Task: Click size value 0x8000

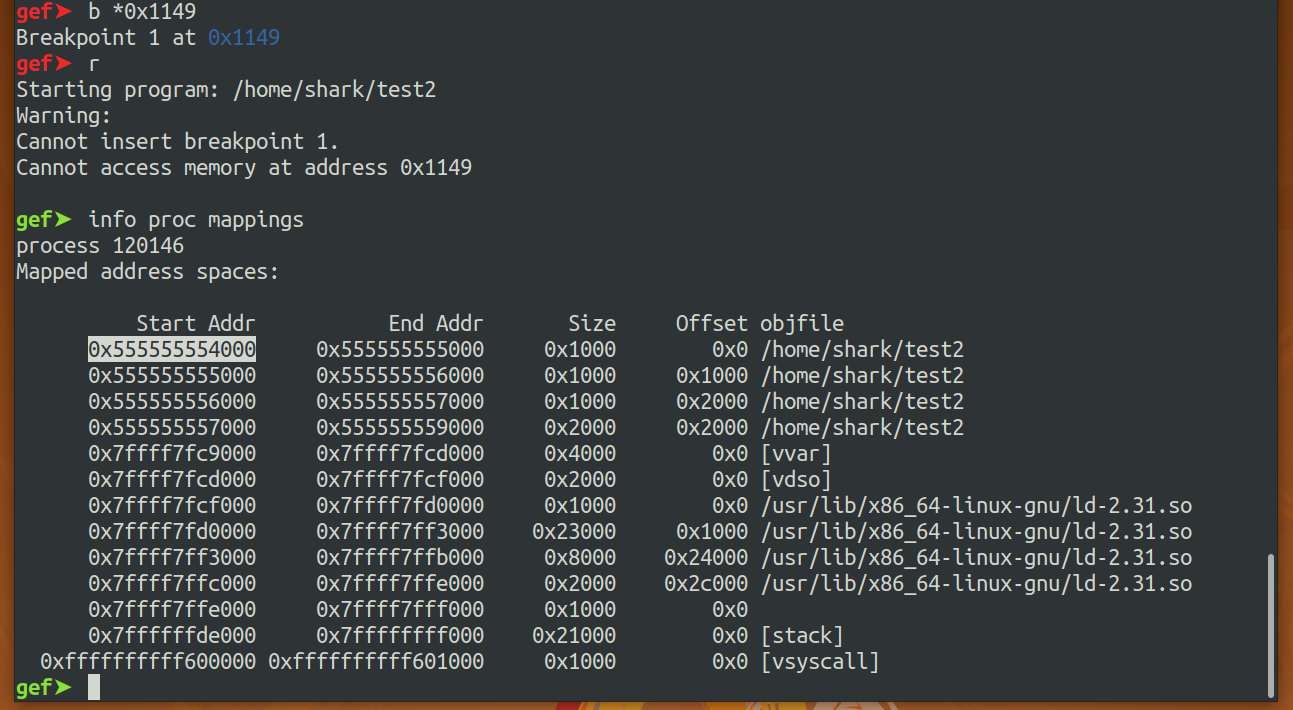Action: [x=580, y=558]
